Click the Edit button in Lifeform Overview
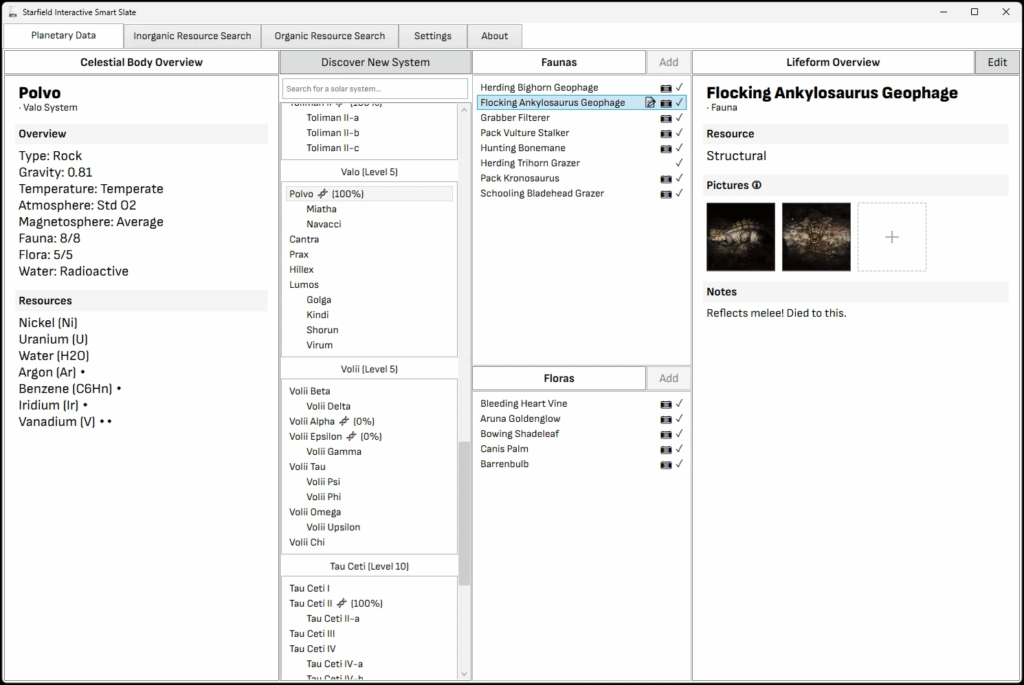1024x685 pixels. (x=997, y=62)
